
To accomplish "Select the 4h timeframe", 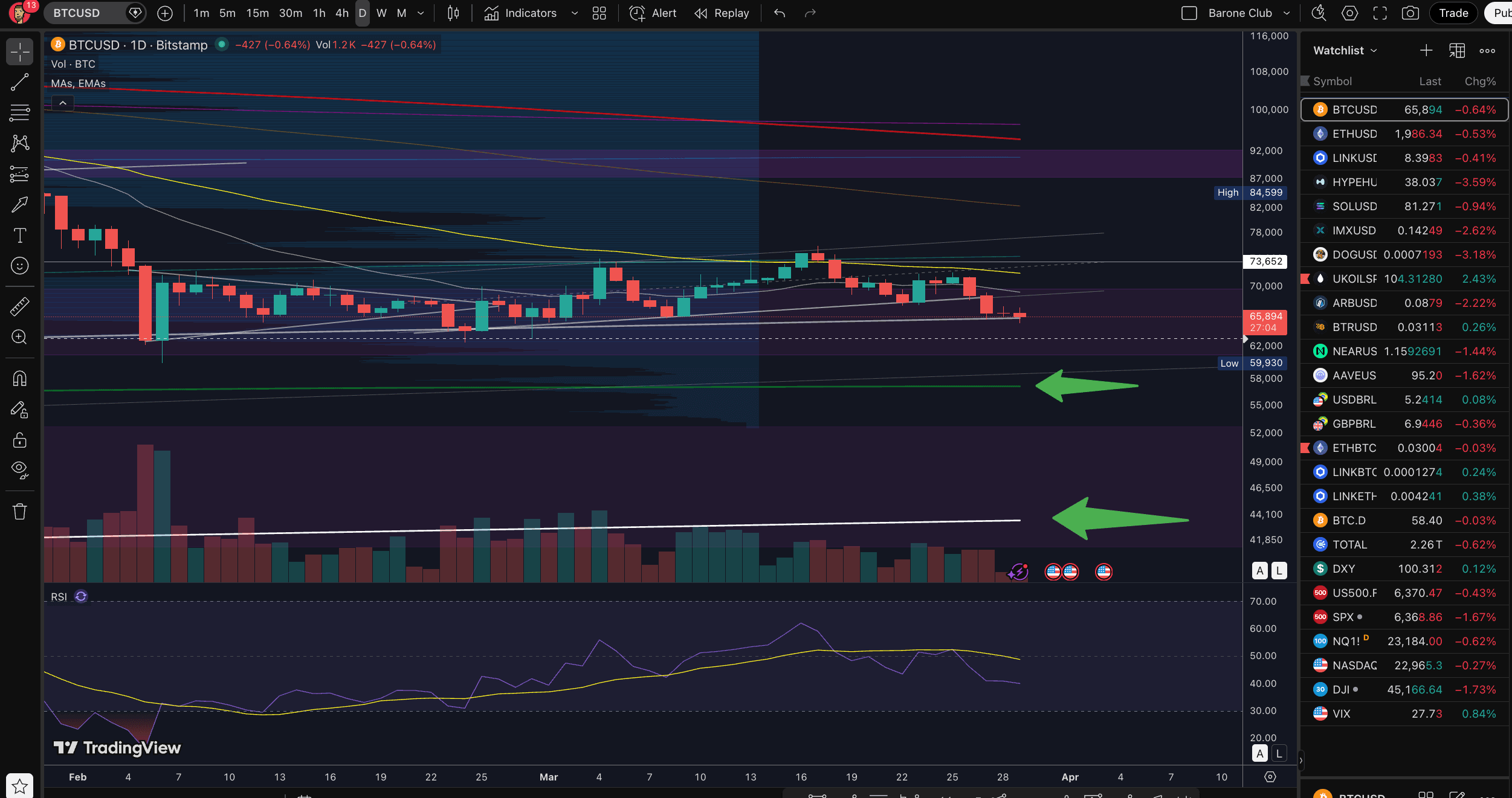I will [342, 13].
